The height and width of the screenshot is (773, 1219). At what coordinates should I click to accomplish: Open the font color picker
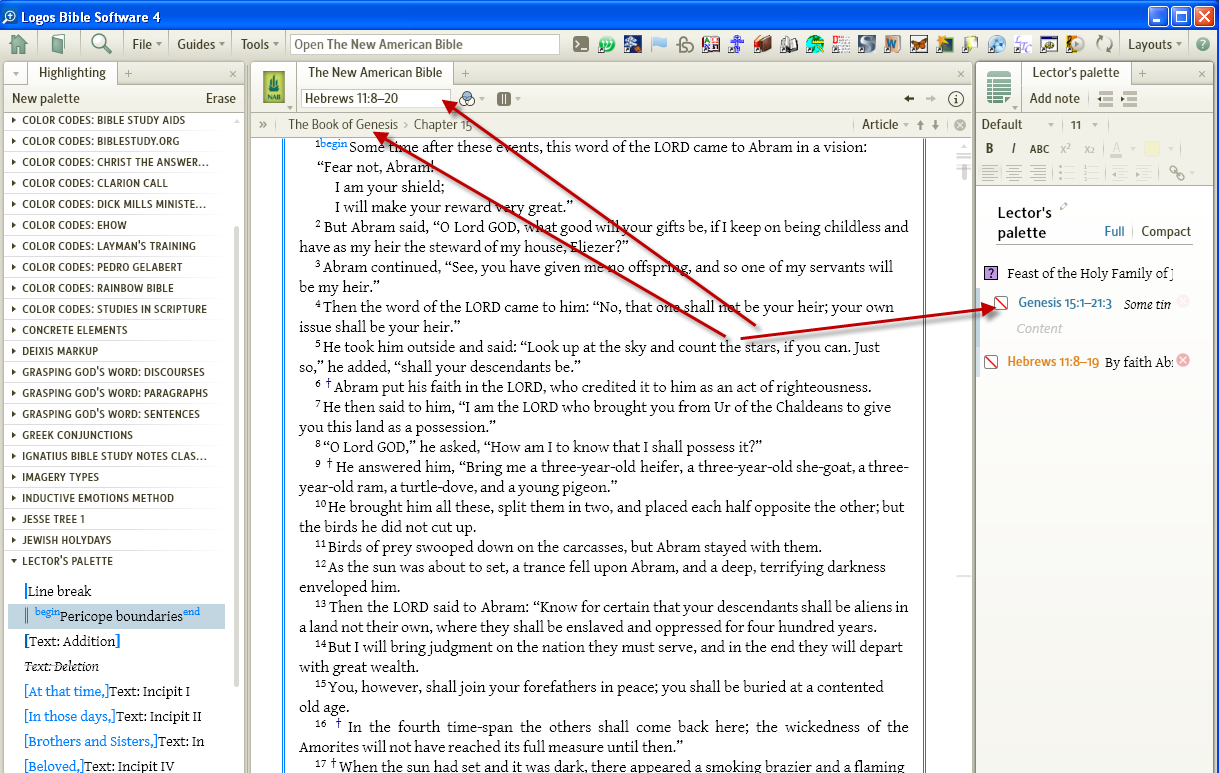(x=1116, y=149)
